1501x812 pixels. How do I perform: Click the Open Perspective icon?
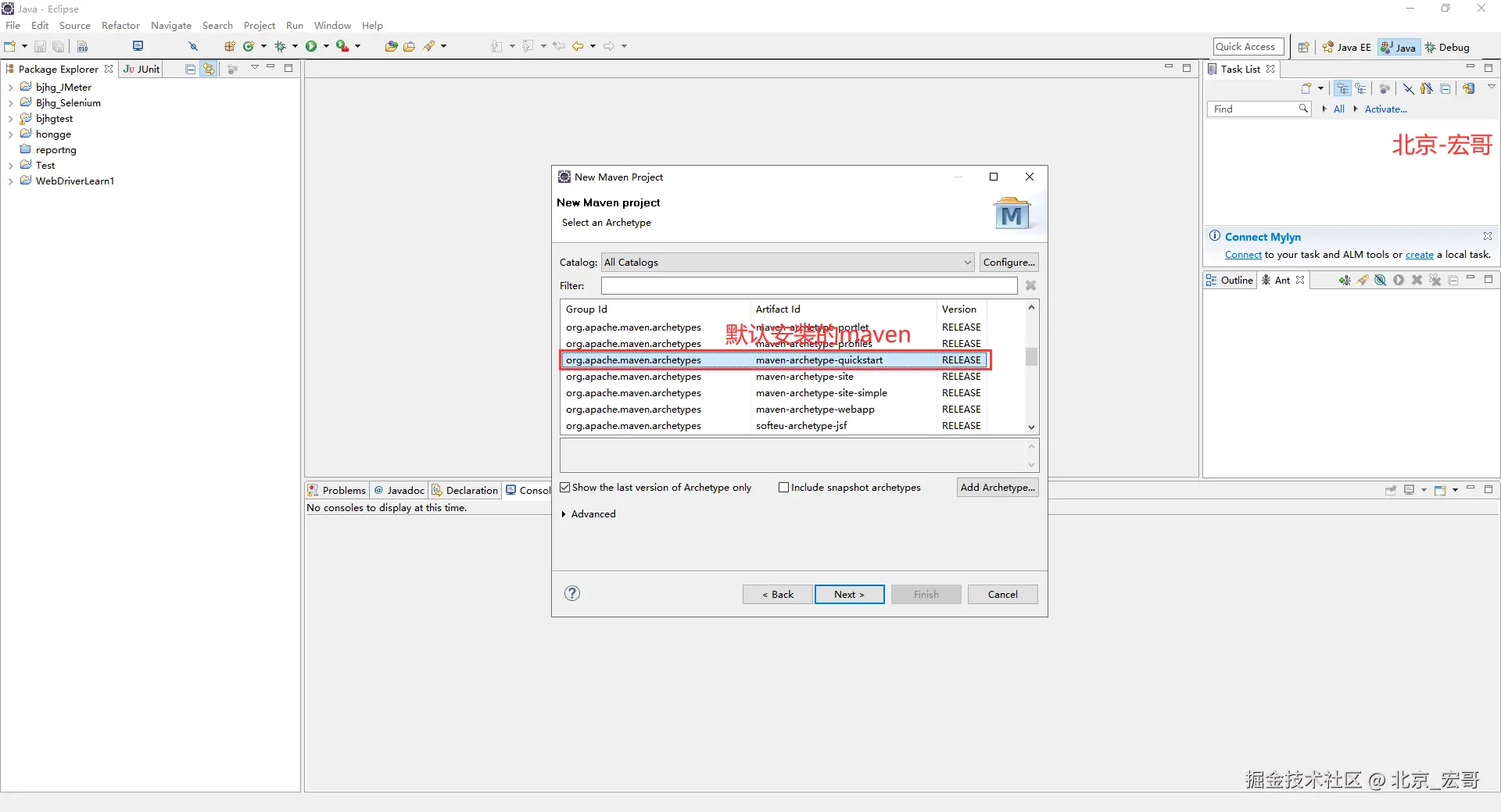1303,47
